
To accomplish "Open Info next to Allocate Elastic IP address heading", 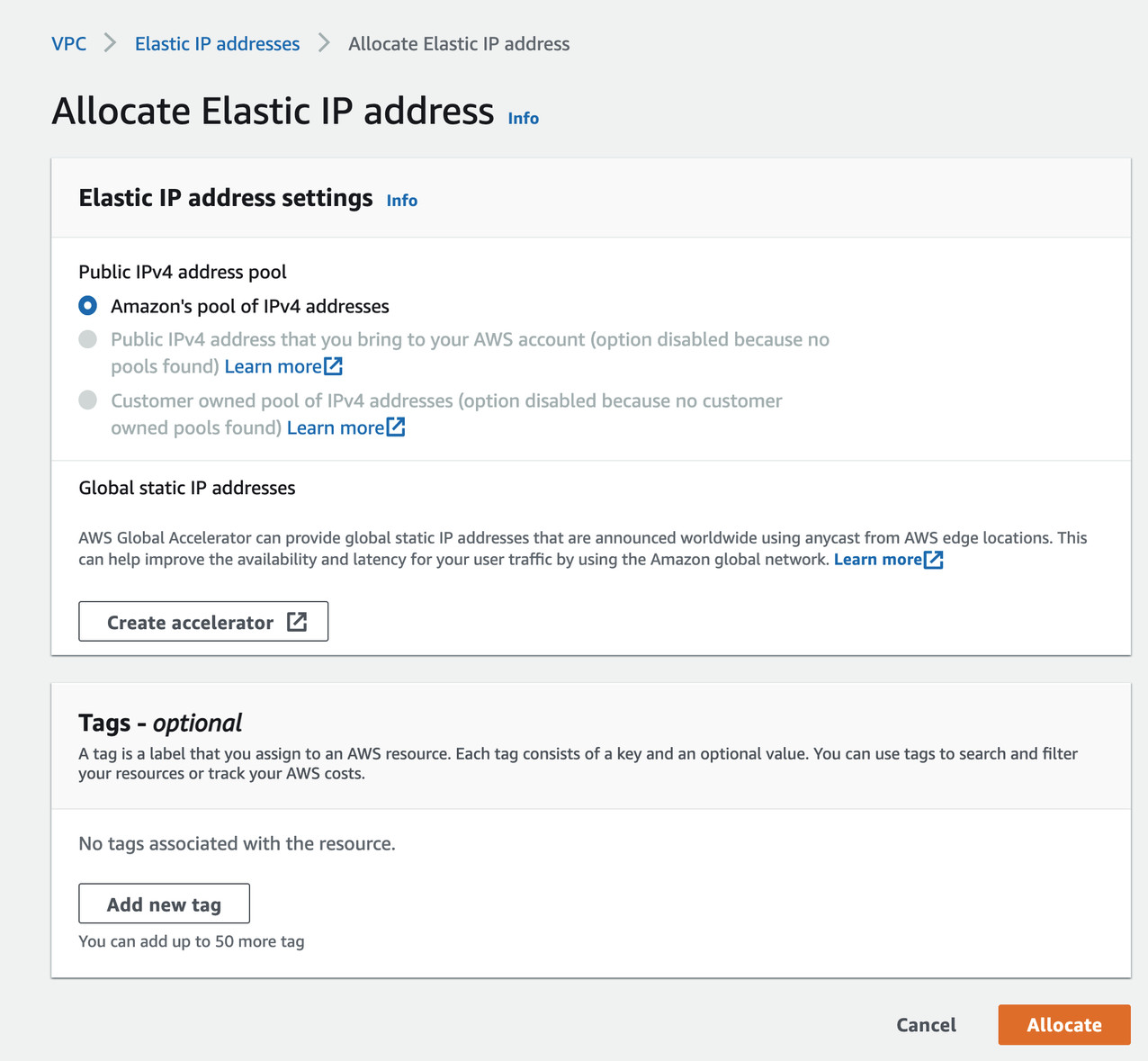I will tap(523, 118).
